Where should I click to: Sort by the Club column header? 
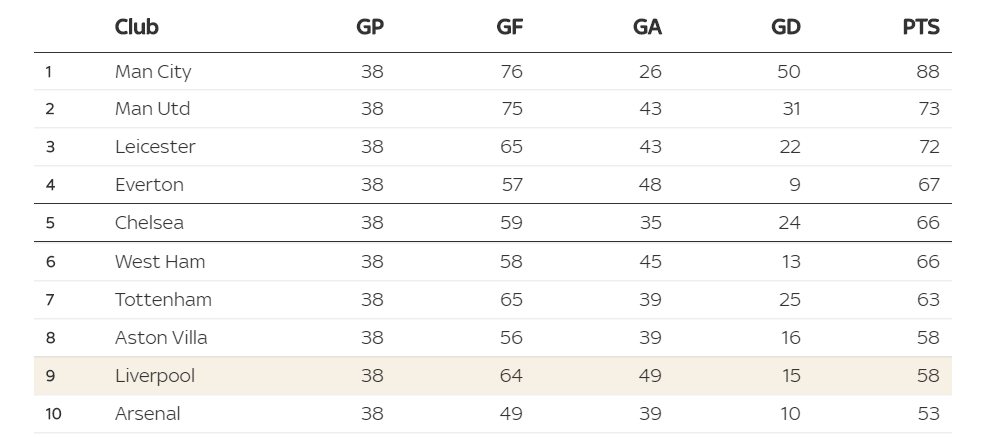click(x=136, y=27)
